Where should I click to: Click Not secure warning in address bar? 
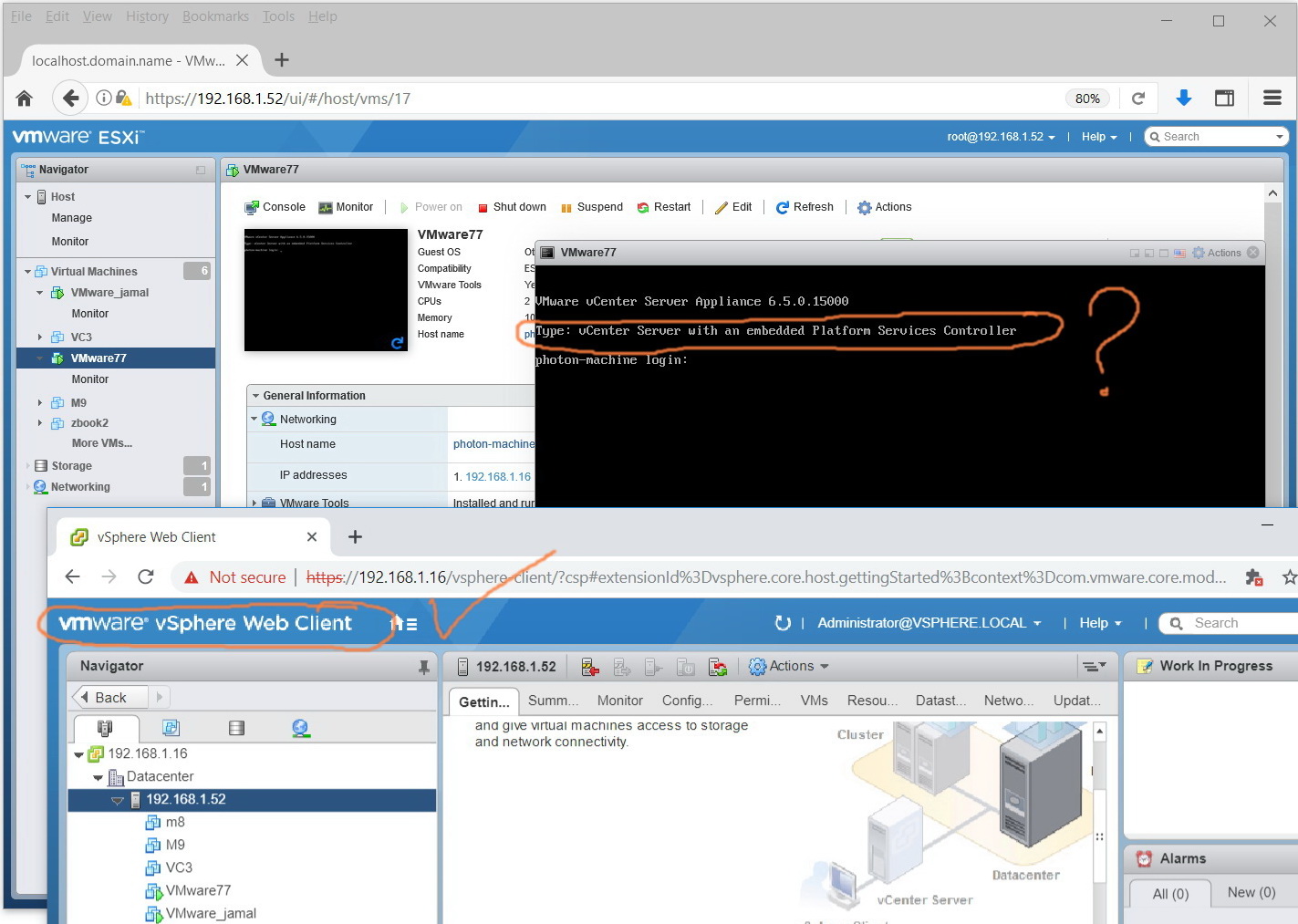[235, 577]
